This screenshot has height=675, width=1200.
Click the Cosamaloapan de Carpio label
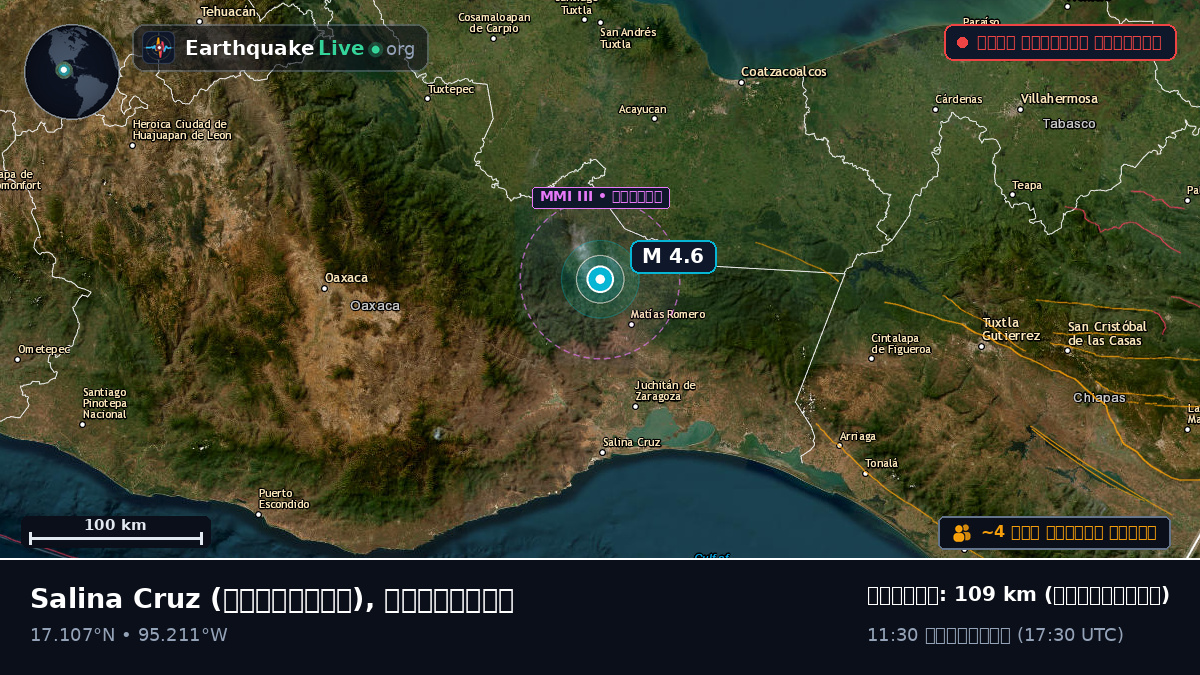[x=494, y=22]
